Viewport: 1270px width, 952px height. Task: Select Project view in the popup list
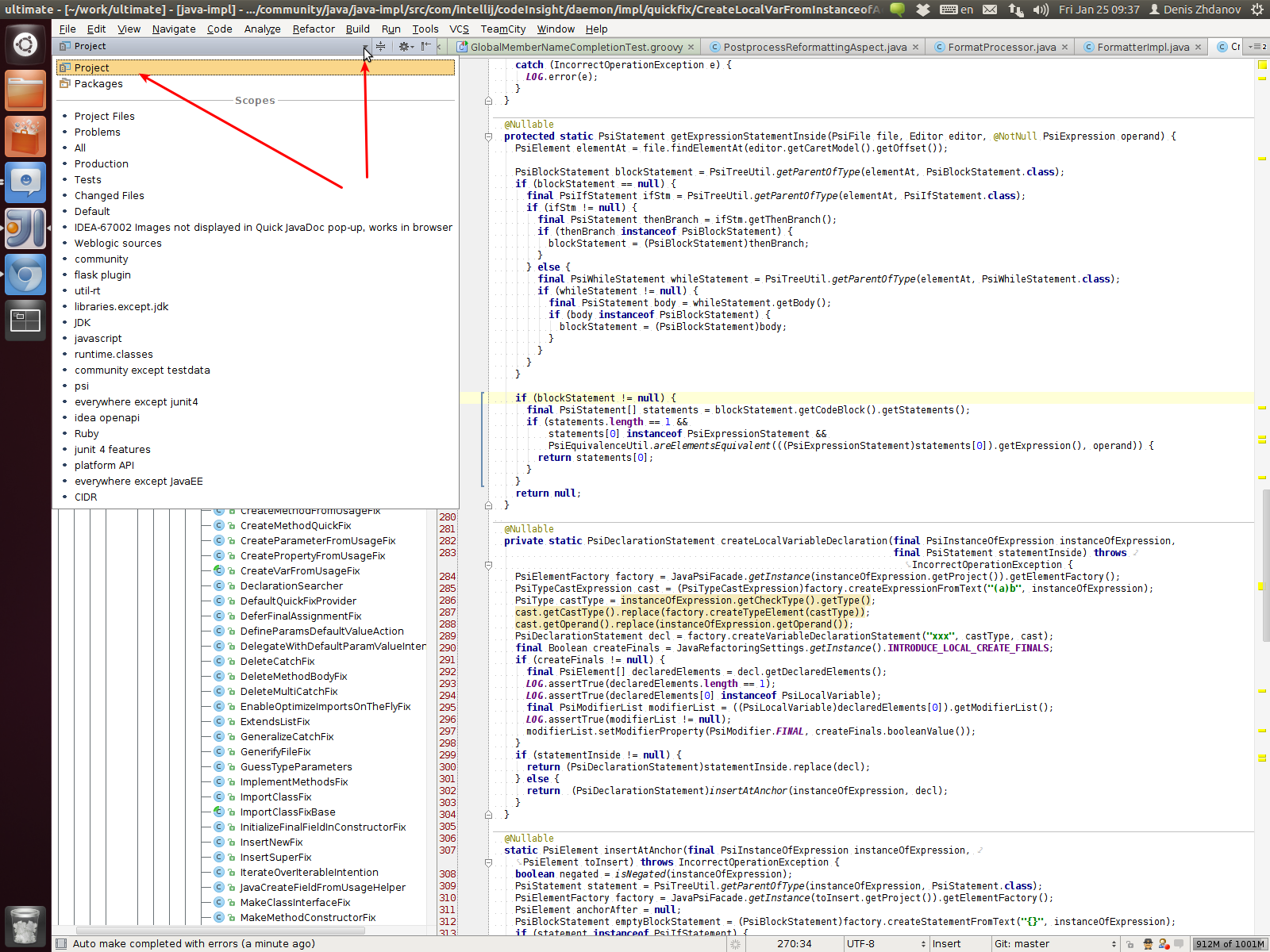tap(256, 67)
